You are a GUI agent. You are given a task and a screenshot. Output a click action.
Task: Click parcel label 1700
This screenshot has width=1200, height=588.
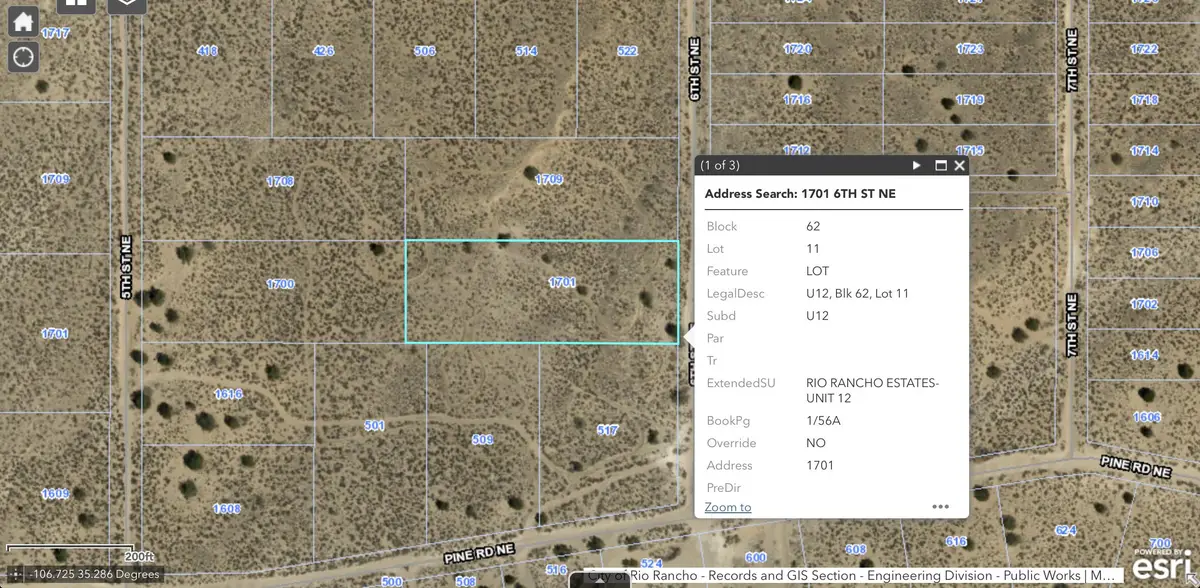[280, 284]
